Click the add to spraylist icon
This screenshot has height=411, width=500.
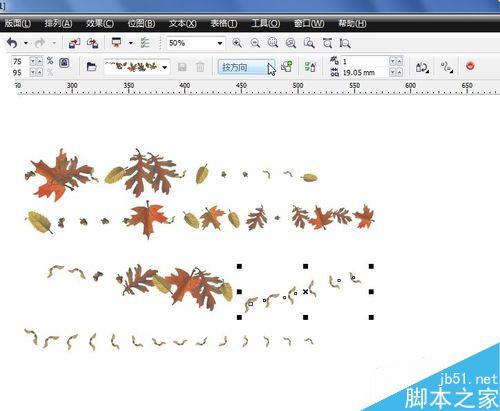[286, 67]
